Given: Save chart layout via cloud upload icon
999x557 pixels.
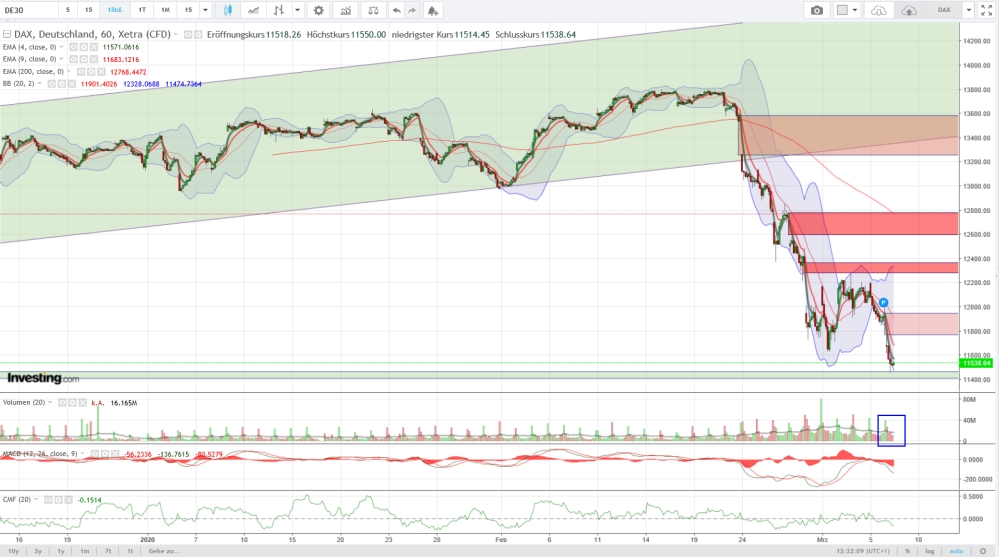Looking at the screenshot, I should tap(909, 10).
